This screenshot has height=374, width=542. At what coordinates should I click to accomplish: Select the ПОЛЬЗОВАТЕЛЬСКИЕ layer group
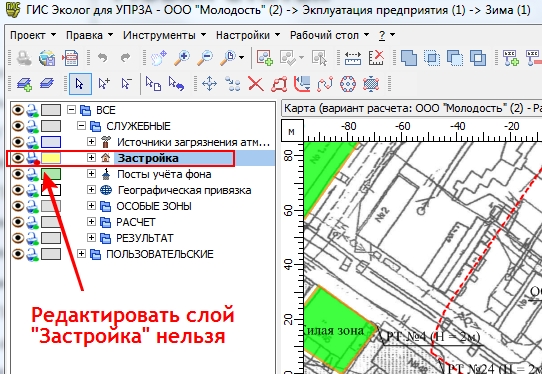coord(160,254)
